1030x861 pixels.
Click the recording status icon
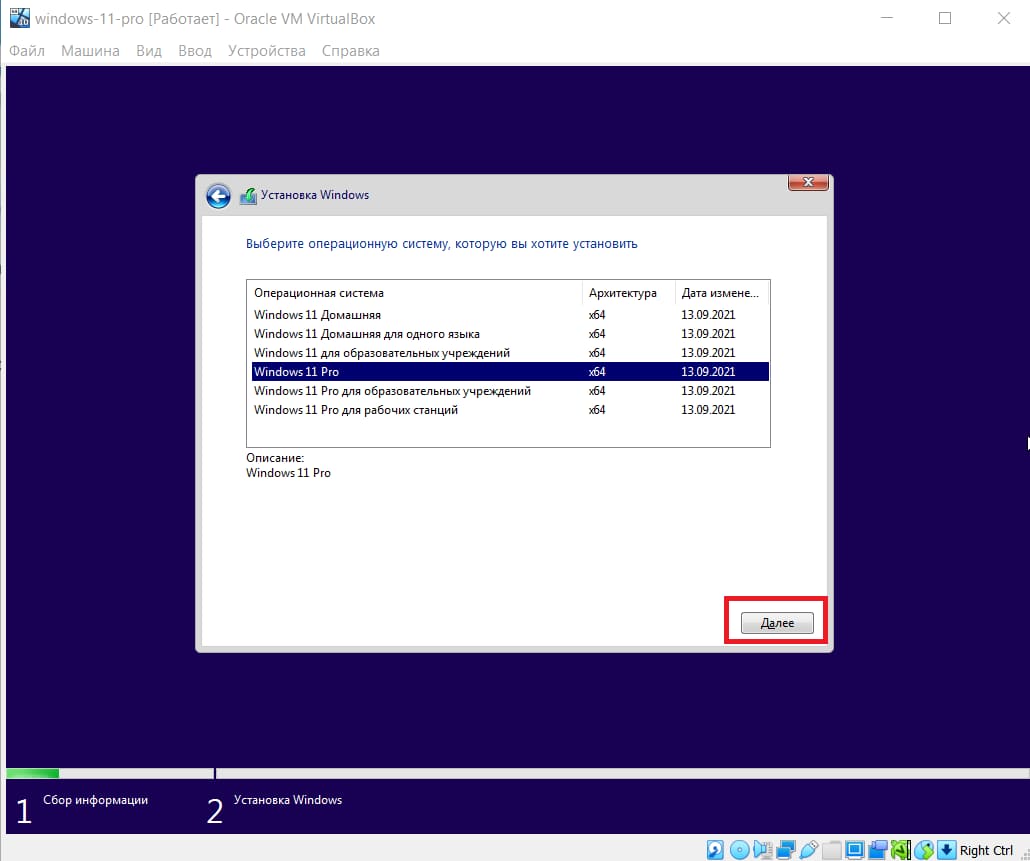pyautogui.click(x=878, y=850)
